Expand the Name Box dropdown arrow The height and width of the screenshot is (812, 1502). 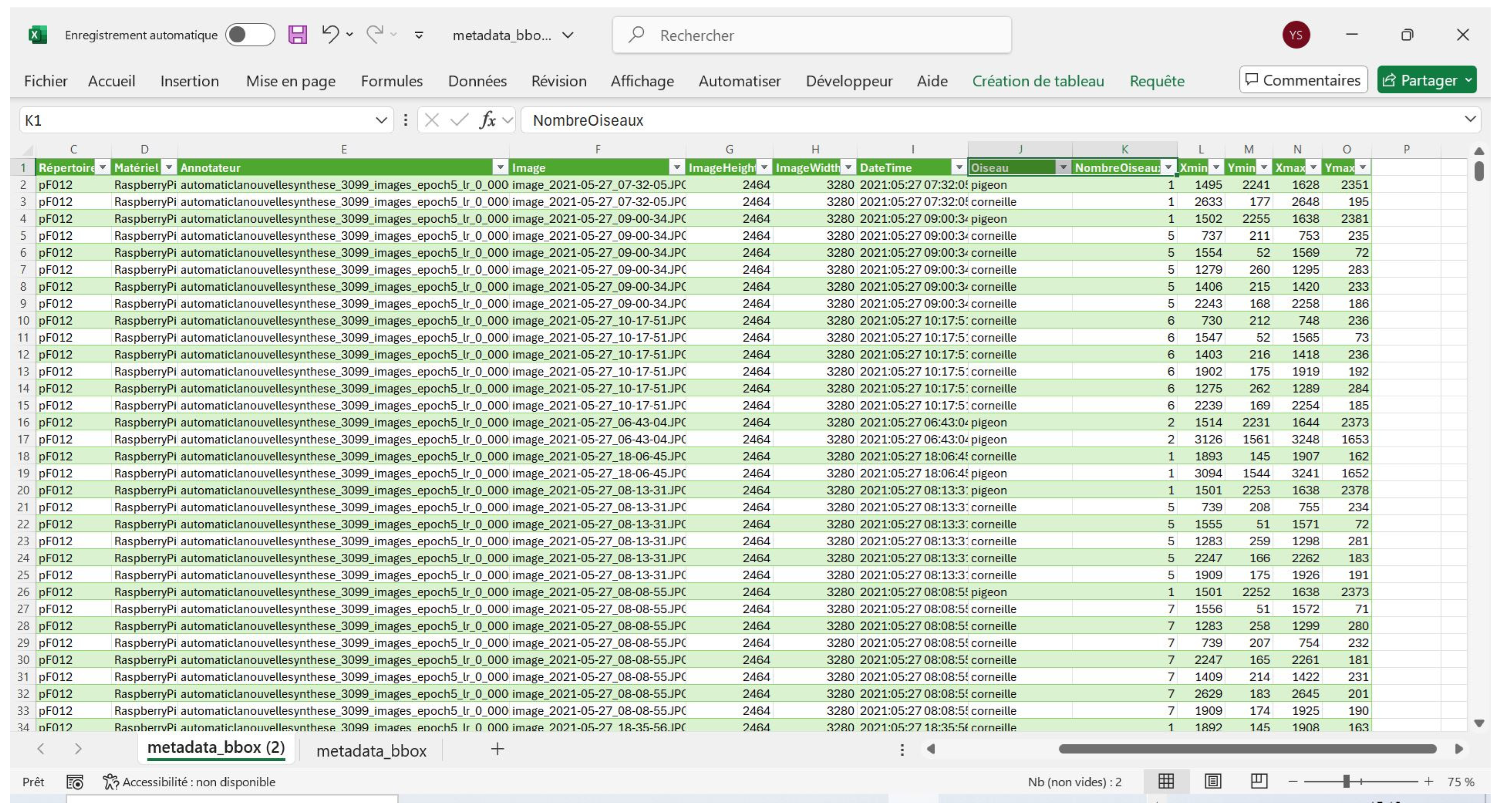[381, 120]
